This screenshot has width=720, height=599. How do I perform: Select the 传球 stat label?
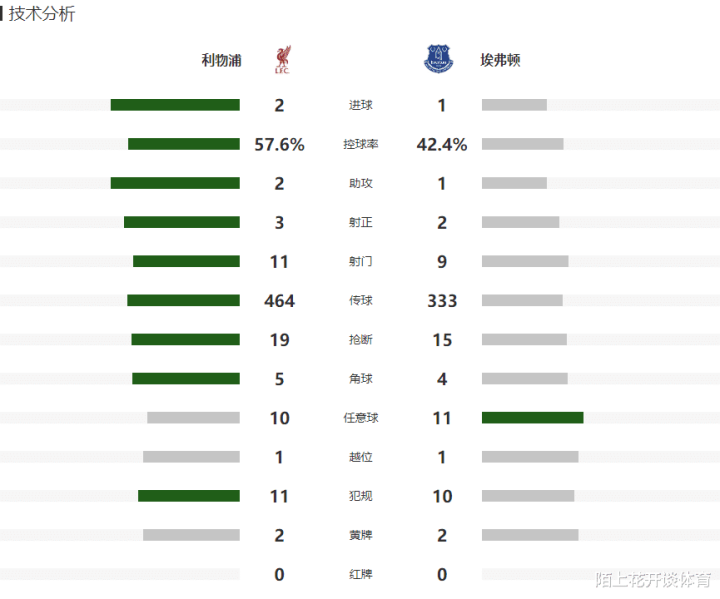click(x=360, y=301)
